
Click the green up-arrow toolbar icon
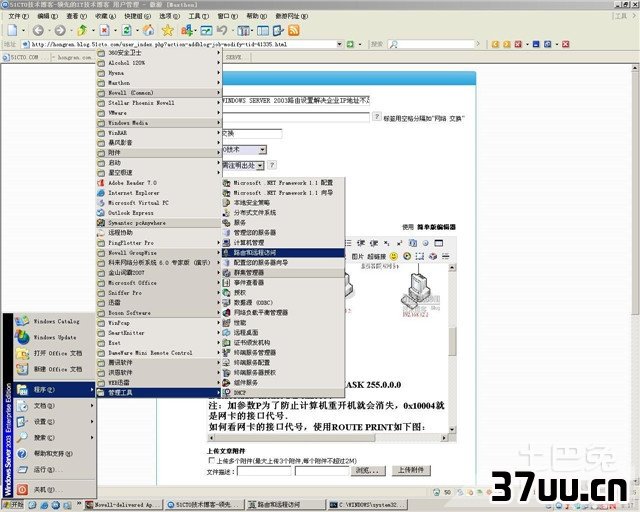82,30
